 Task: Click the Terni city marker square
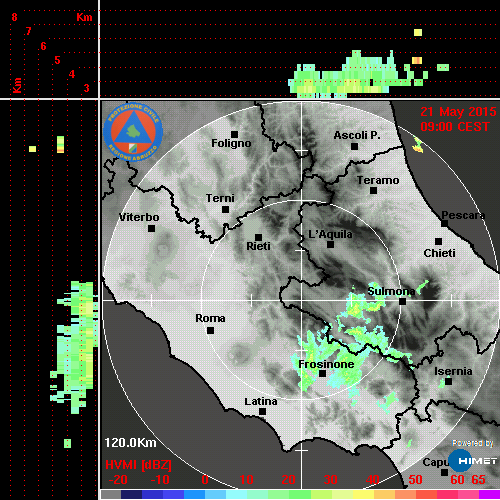pos(226,210)
